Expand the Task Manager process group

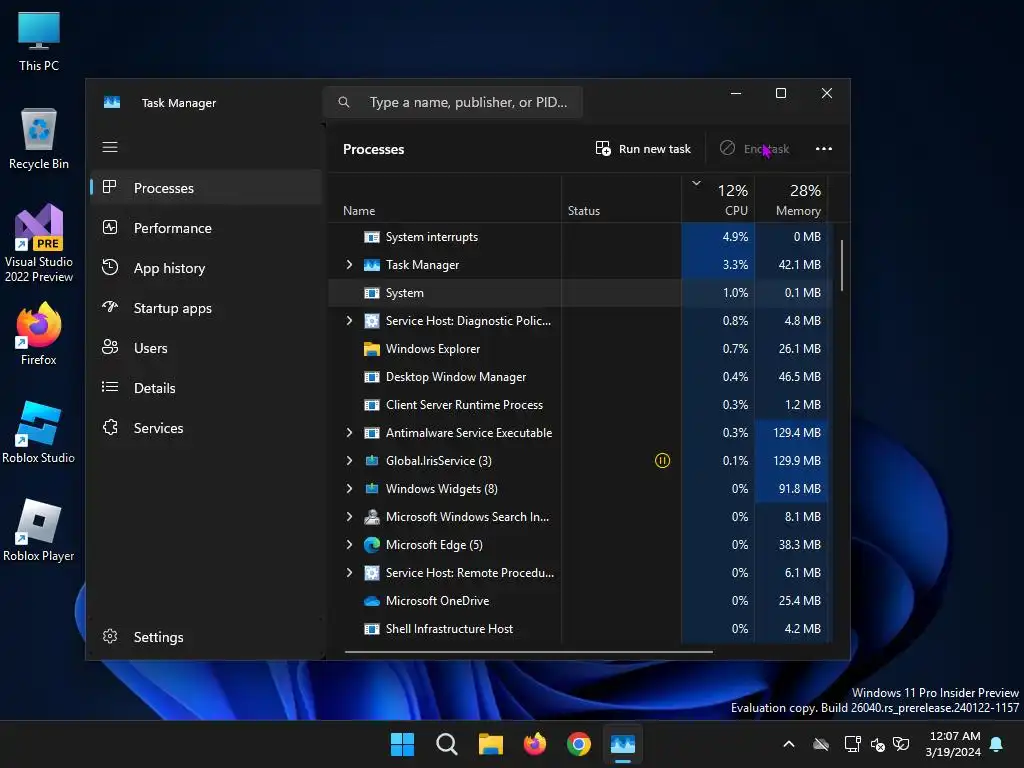point(349,264)
